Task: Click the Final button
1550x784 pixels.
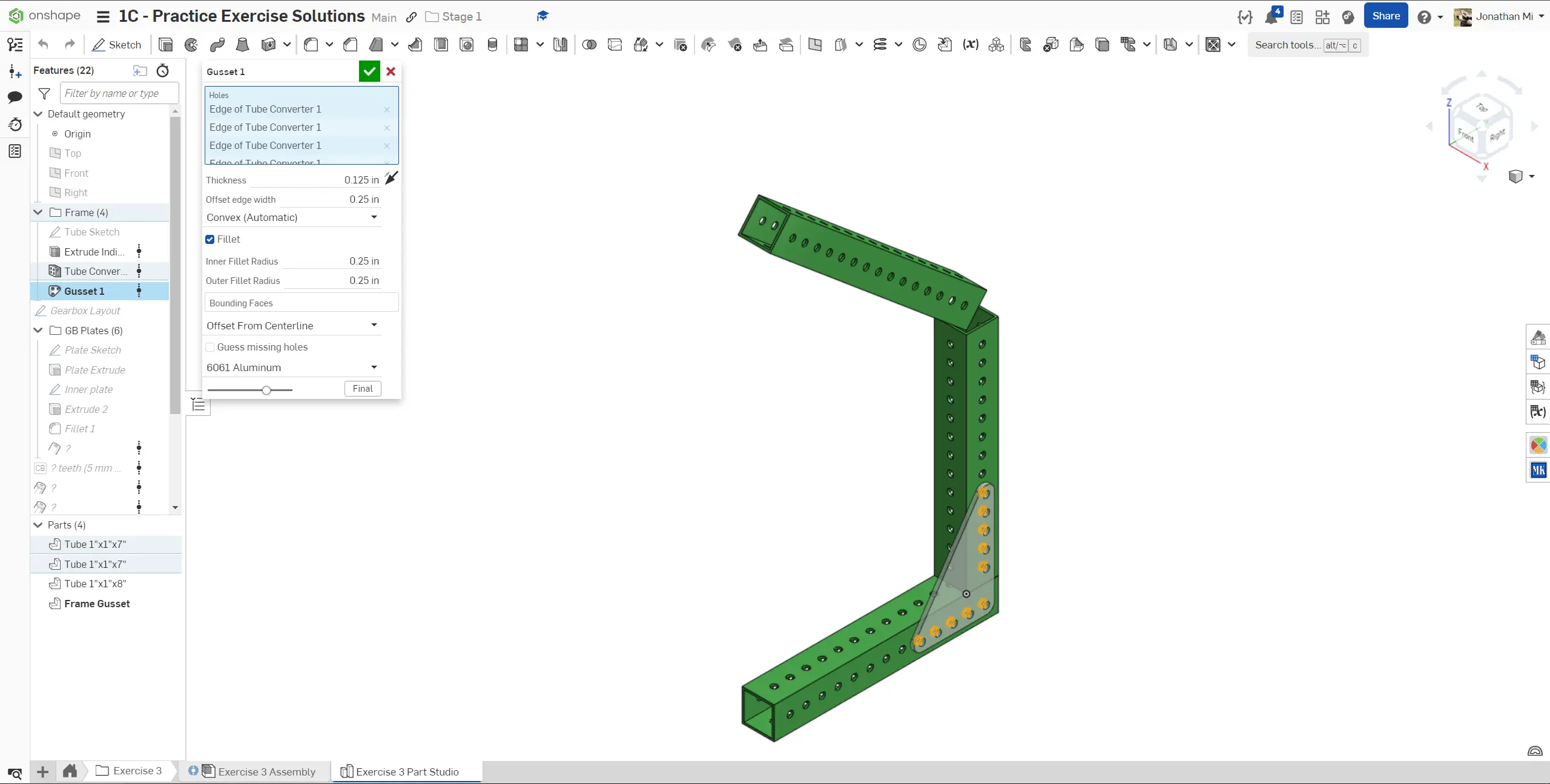Action: [363, 389]
